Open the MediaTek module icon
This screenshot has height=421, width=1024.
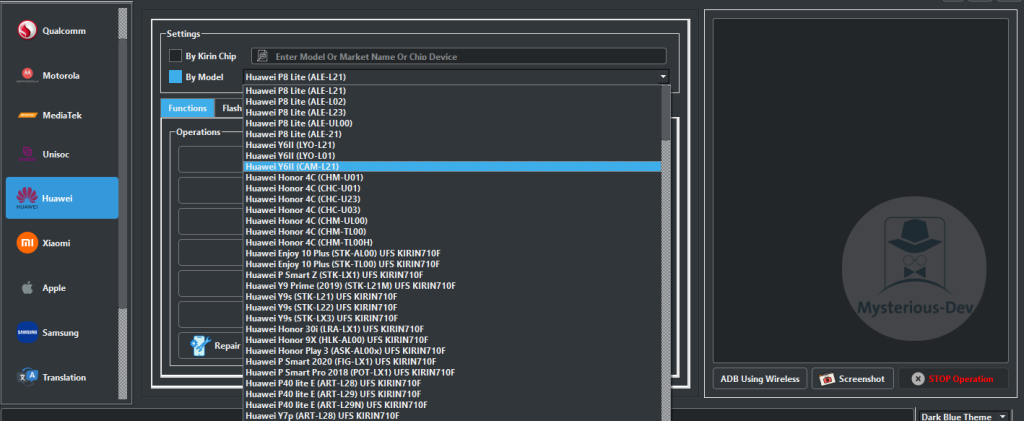[x=27, y=116]
